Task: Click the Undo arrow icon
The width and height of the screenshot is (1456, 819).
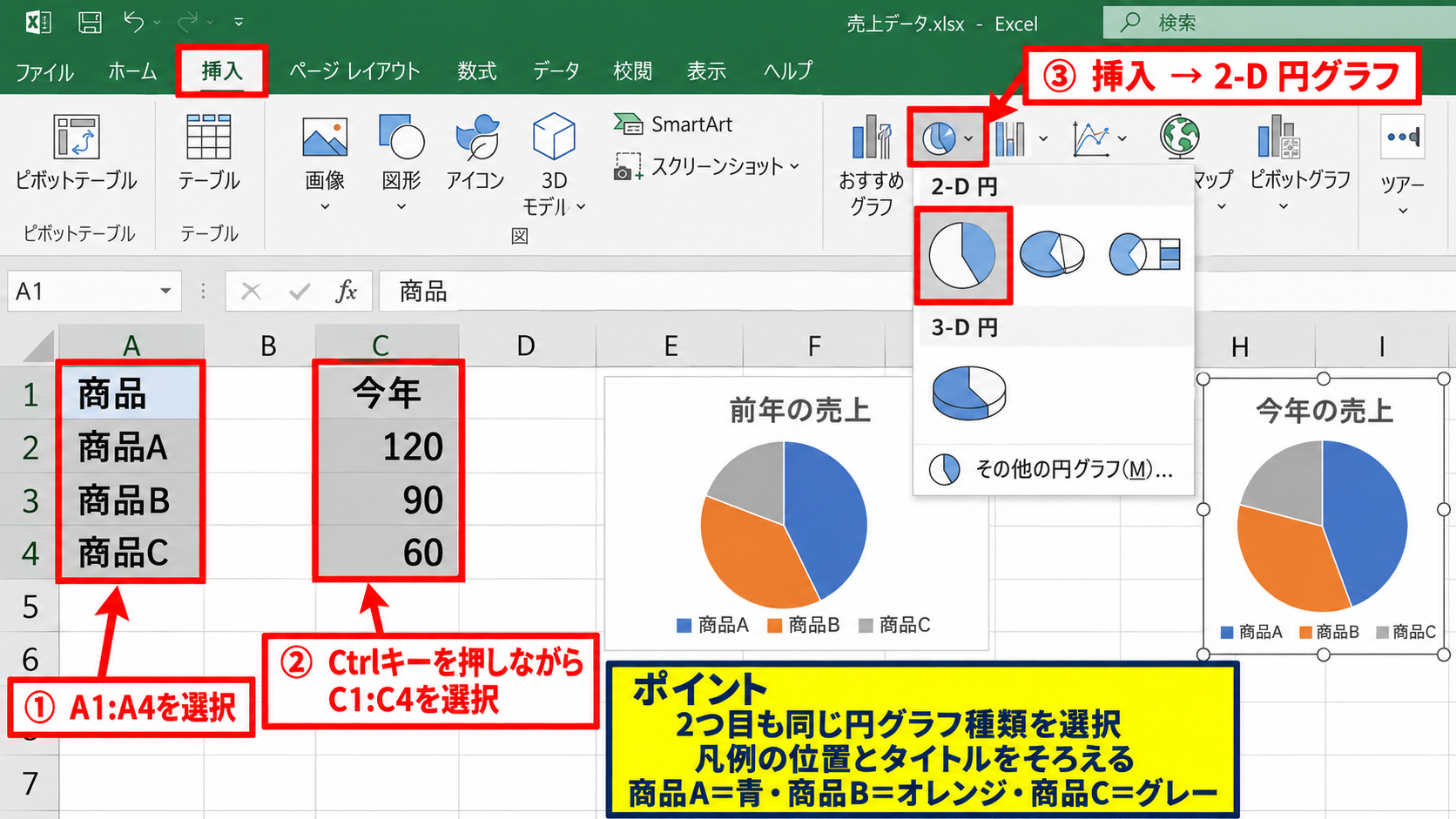Action: tap(133, 21)
